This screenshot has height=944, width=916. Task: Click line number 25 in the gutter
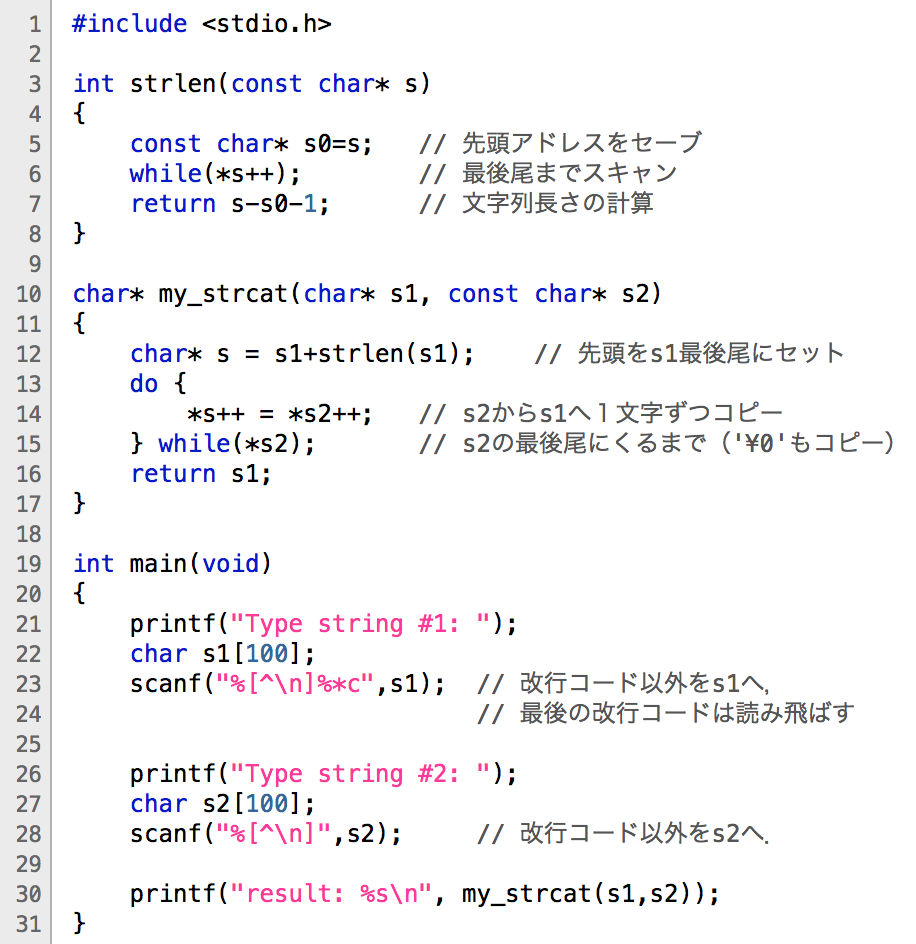(28, 745)
